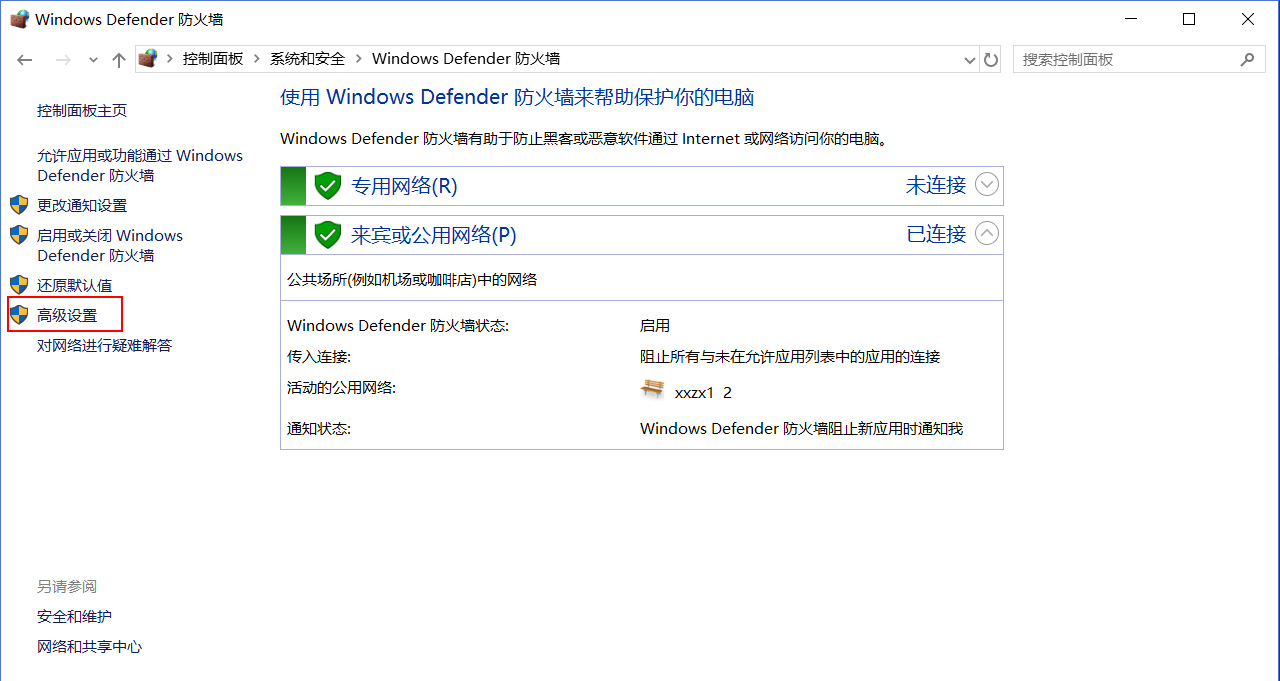The width and height of the screenshot is (1280, 681).
Task: Collapse the 来宾或公用网络 section chevron
Action: tap(987, 234)
